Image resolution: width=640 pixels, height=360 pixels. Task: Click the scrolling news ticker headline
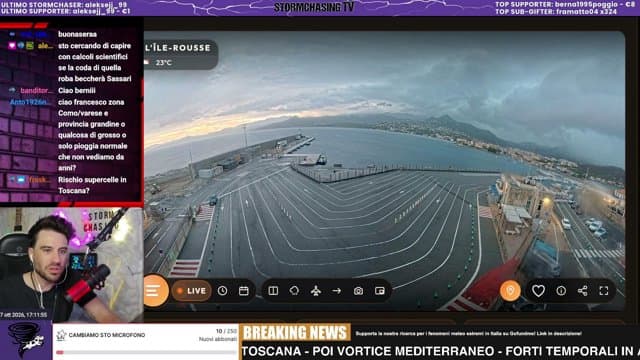point(440,351)
